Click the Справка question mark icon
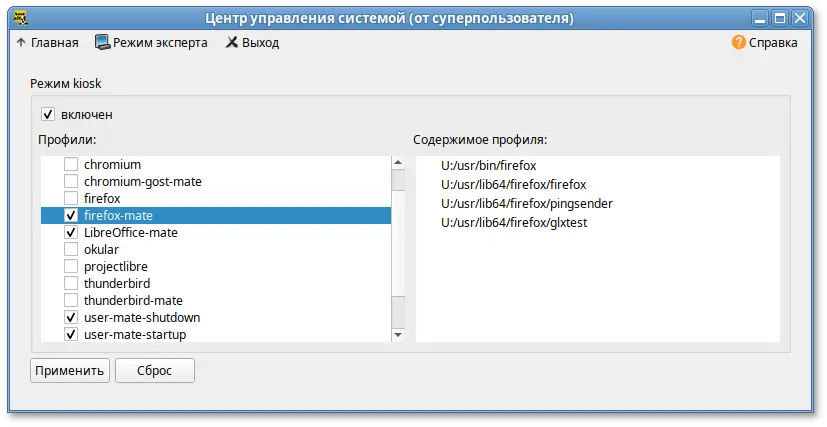Viewport: 827px width, 427px height. point(738,42)
